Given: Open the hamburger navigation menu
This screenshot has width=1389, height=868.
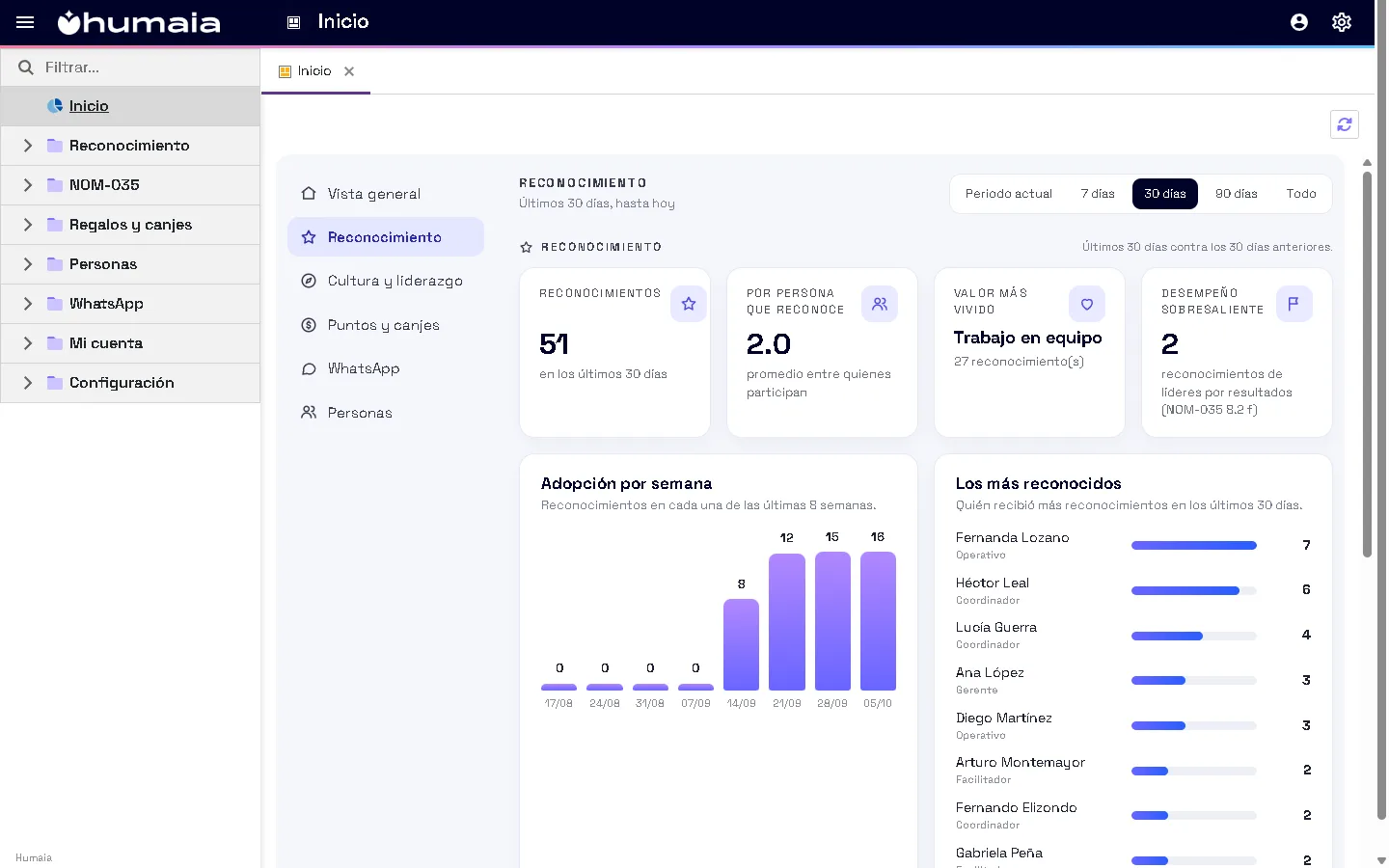Looking at the screenshot, I should click(25, 22).
